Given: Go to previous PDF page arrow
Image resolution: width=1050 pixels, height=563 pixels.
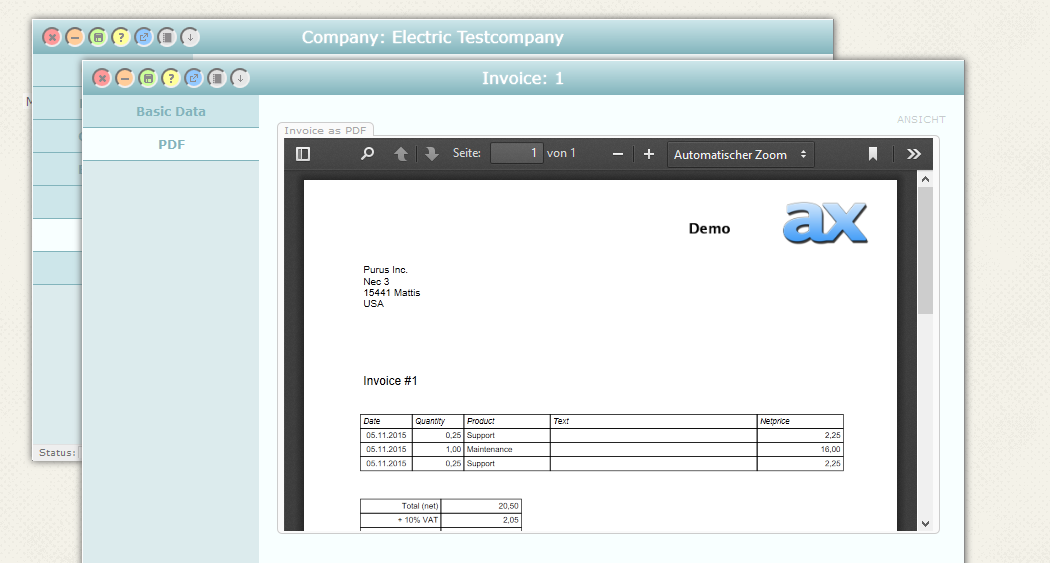Looking at the screenshot, I should click(401, 154).
